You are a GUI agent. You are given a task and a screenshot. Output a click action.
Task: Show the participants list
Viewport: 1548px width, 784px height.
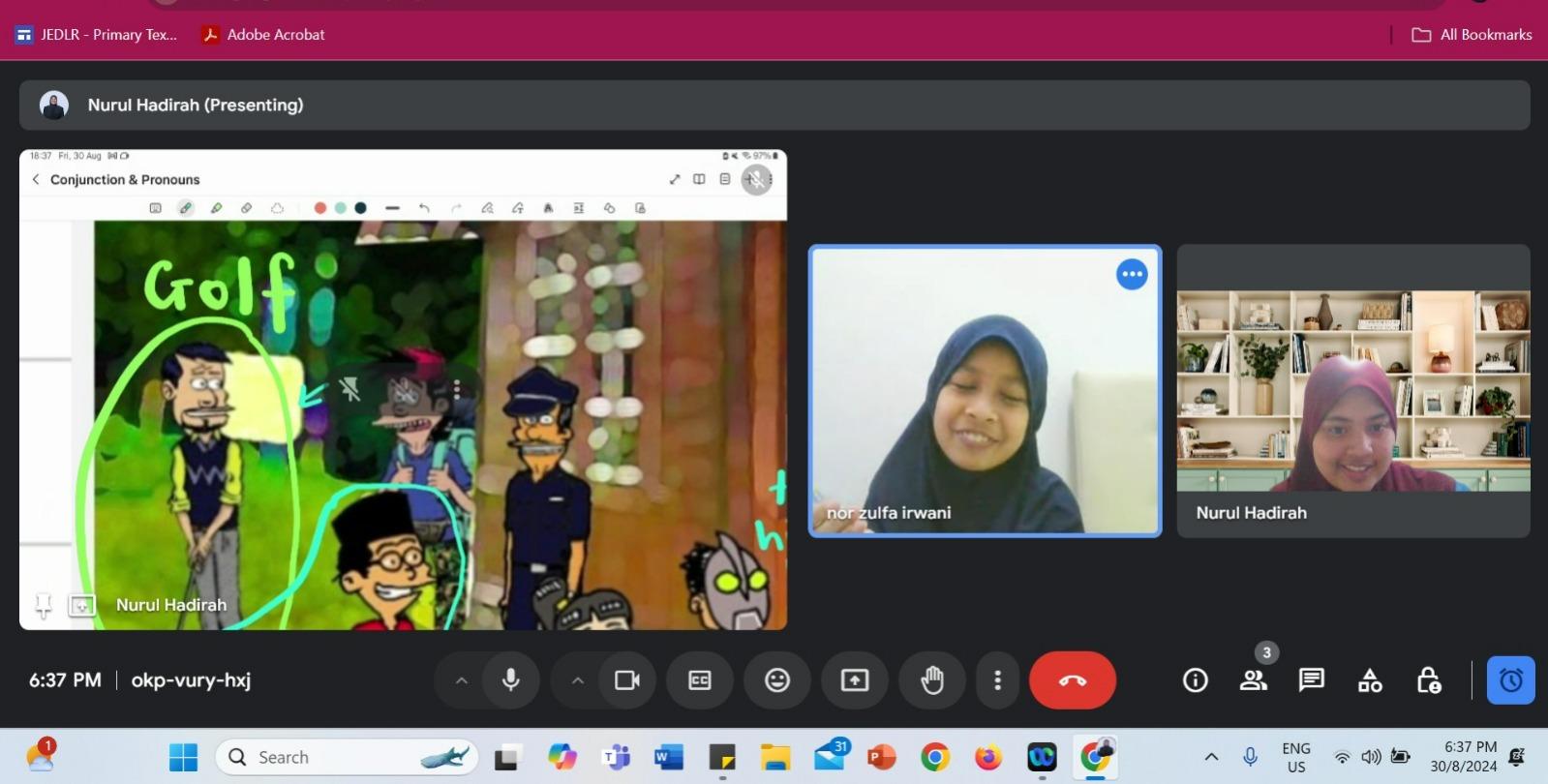[x=1253, y=680]
